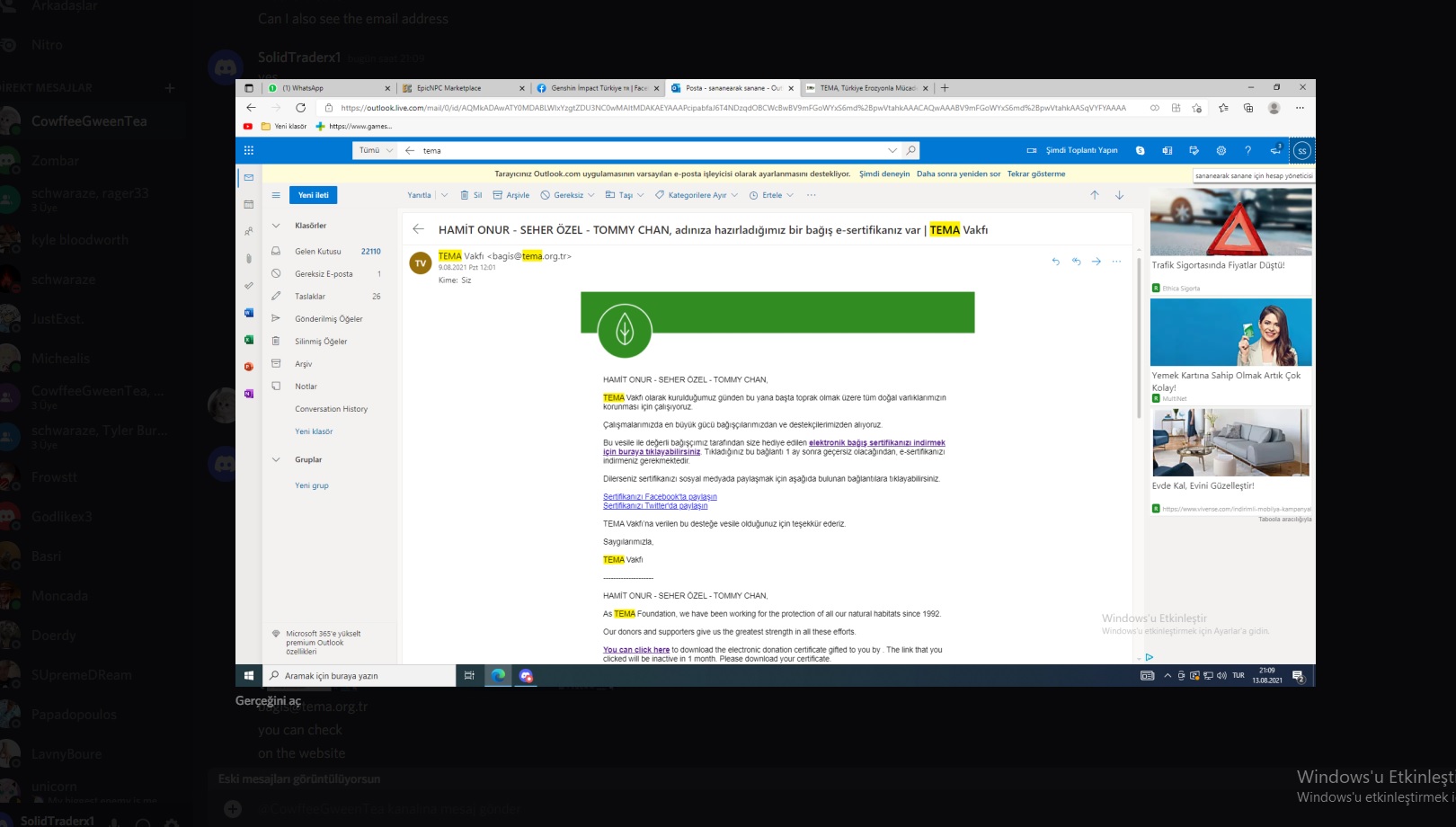Collapse the Klasörler folder section

(x=276, y=226)
